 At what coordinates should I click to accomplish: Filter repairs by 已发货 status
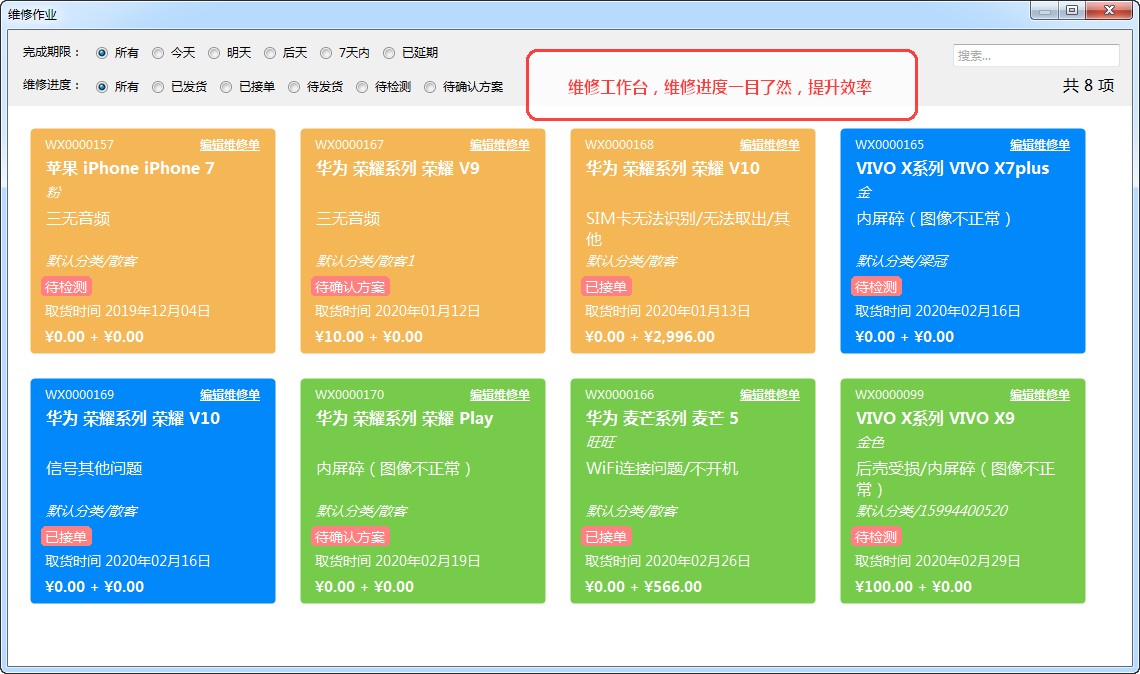pyautogui.click(x=158, y=87)
